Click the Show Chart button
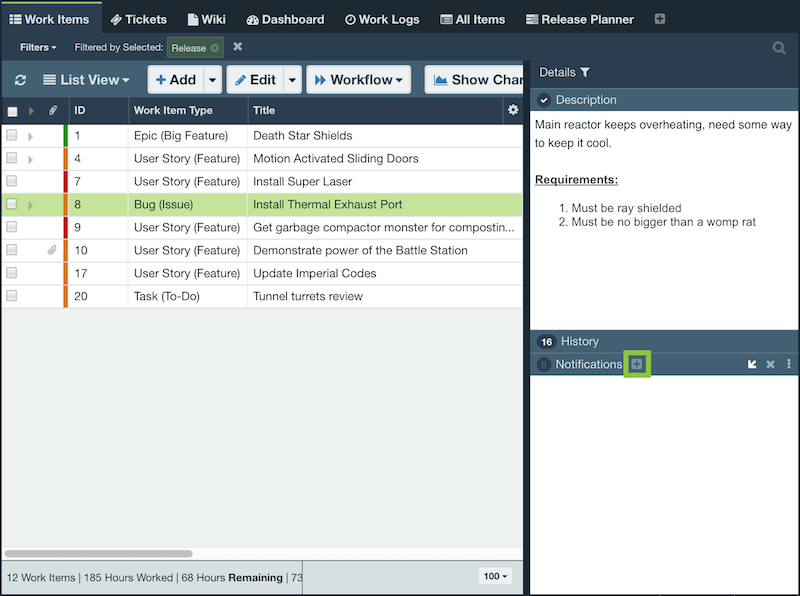Viewport: 800px width, 596px height. click(x=474, y=80)
